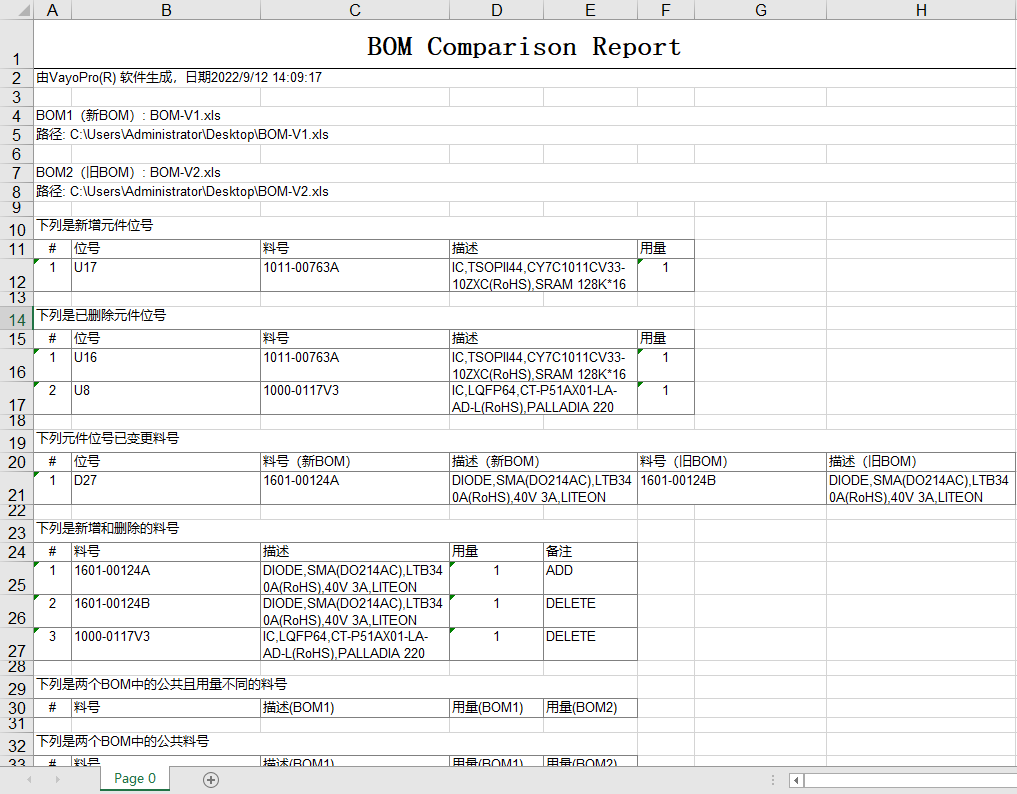Click the previous sheet navigation arrow
Viewport: 1017px width, 794px height.
click(30, 779)
